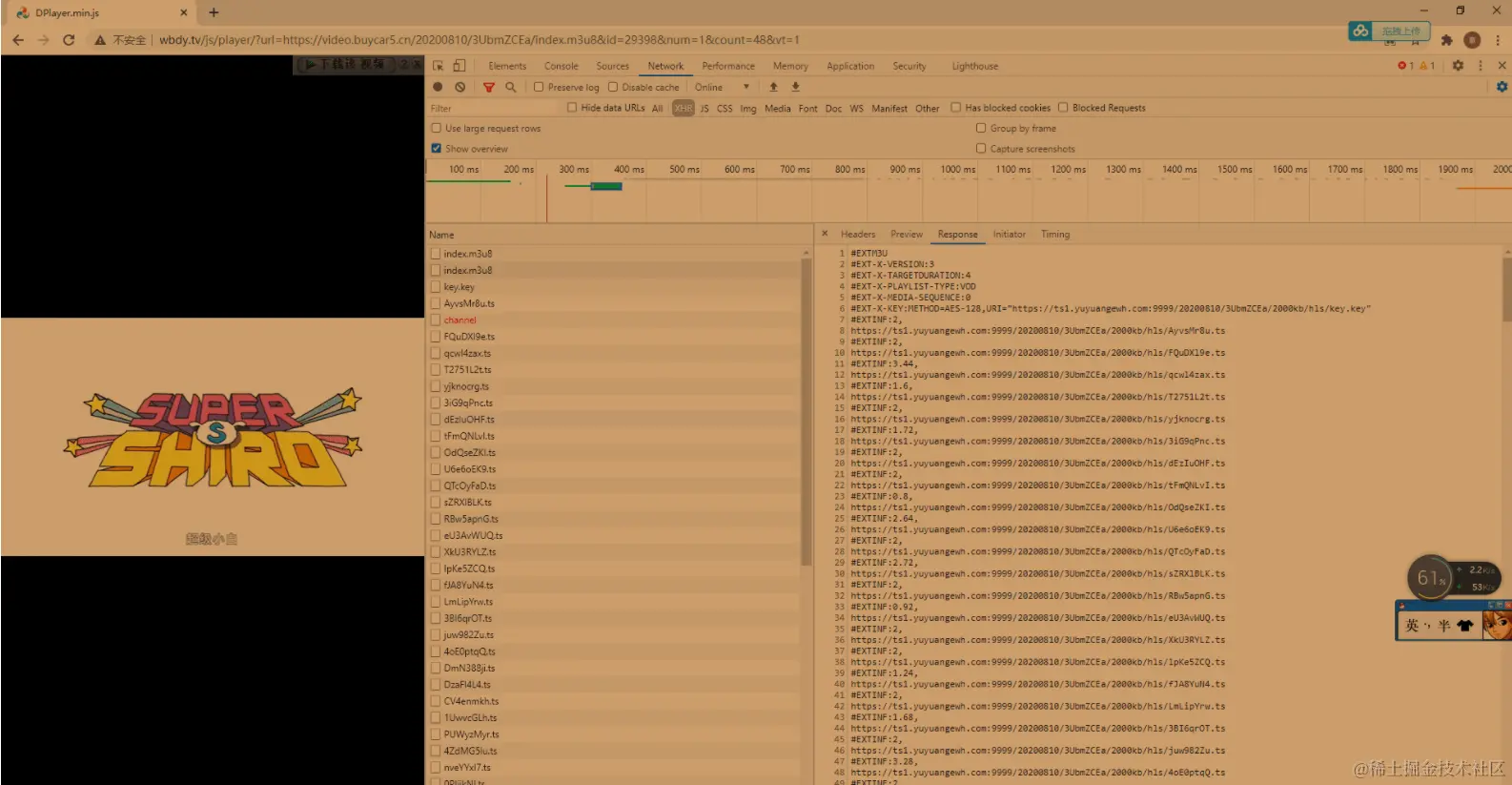The image size is (1512, 785).
Task: Switch to the Elements panel
Action: (507, 66)
